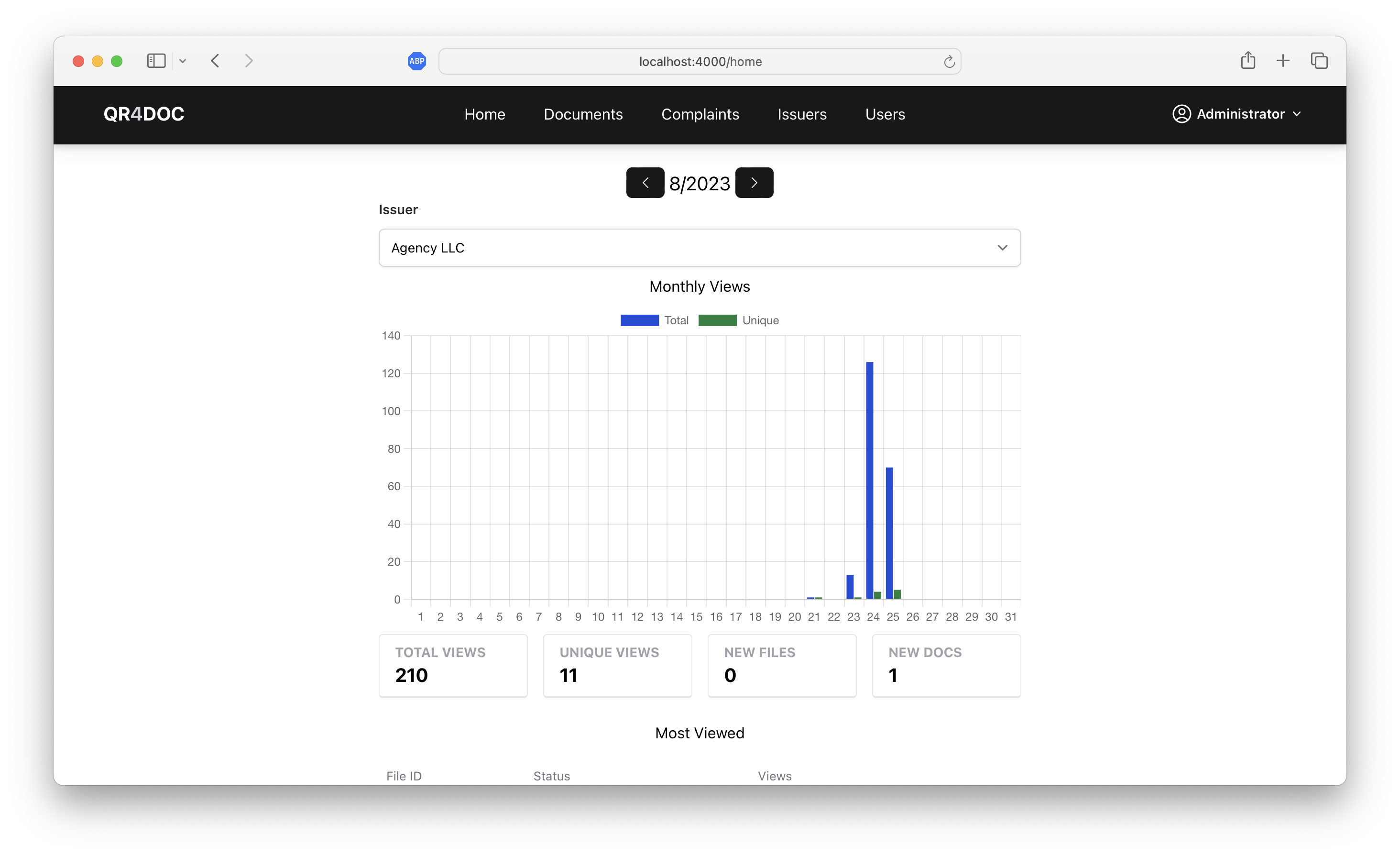Screen dimensions: 1400x856
Task: Toggle the Safari sidebar icon
Action: [x=156, y=61]
